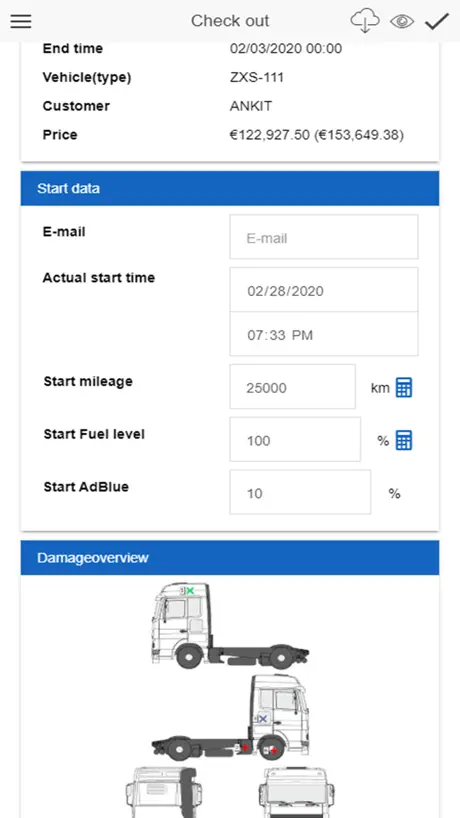Click the vehicle value ZXS-111
The height and width of the screenshot is (818, 460).
[257, 78]
